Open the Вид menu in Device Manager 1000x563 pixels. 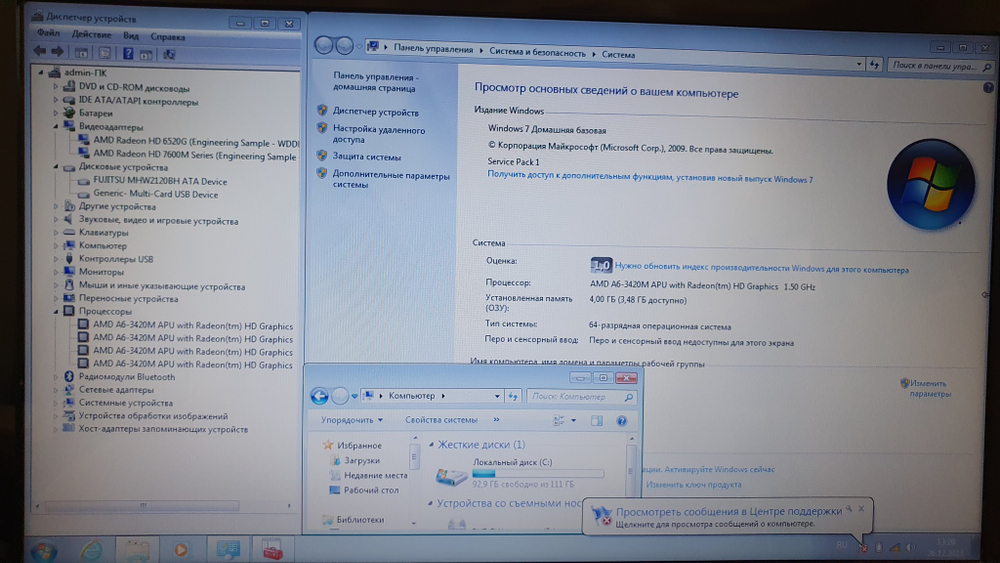131,36
